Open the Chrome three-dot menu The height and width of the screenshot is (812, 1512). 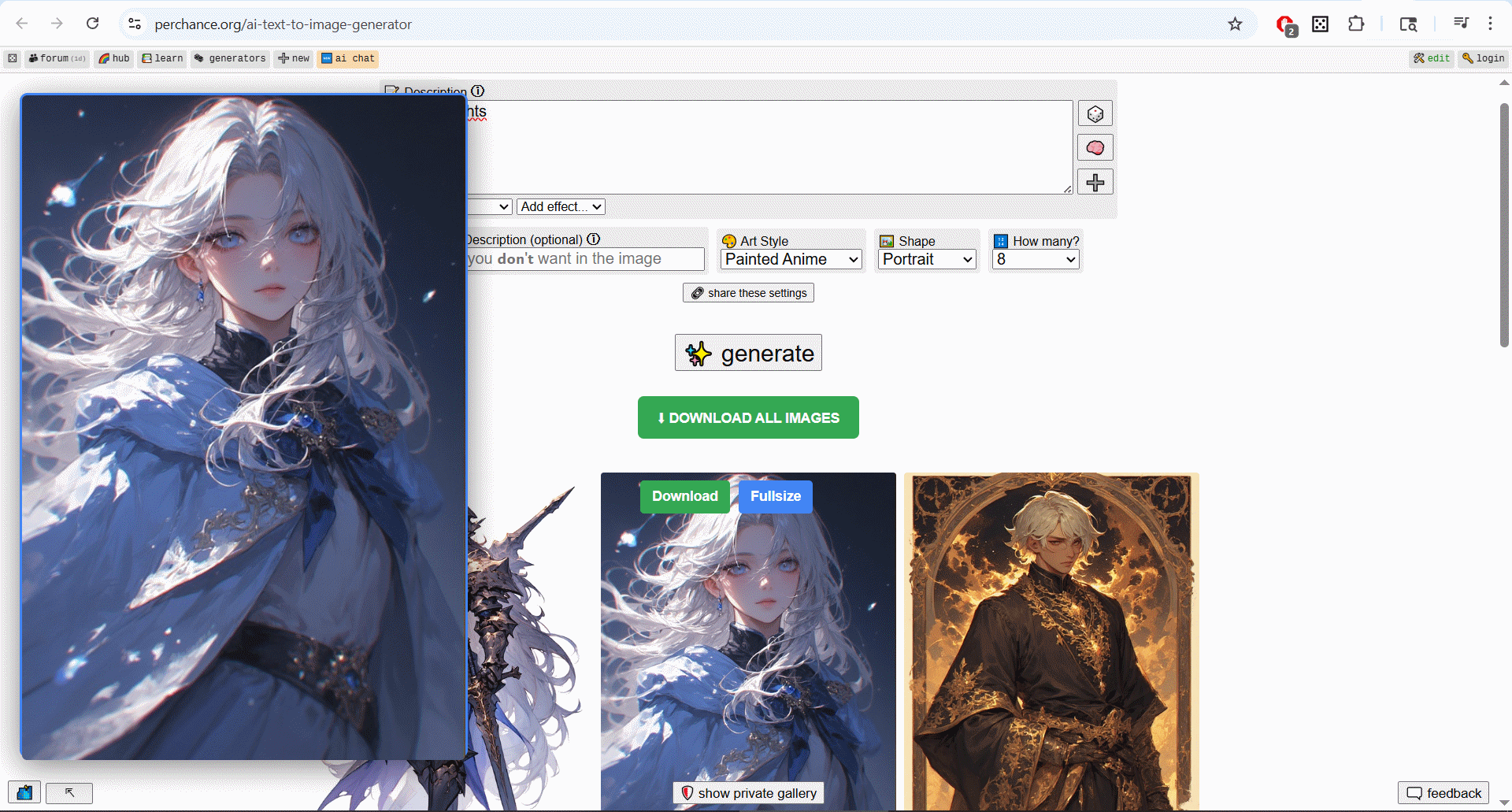point(1490,24)
